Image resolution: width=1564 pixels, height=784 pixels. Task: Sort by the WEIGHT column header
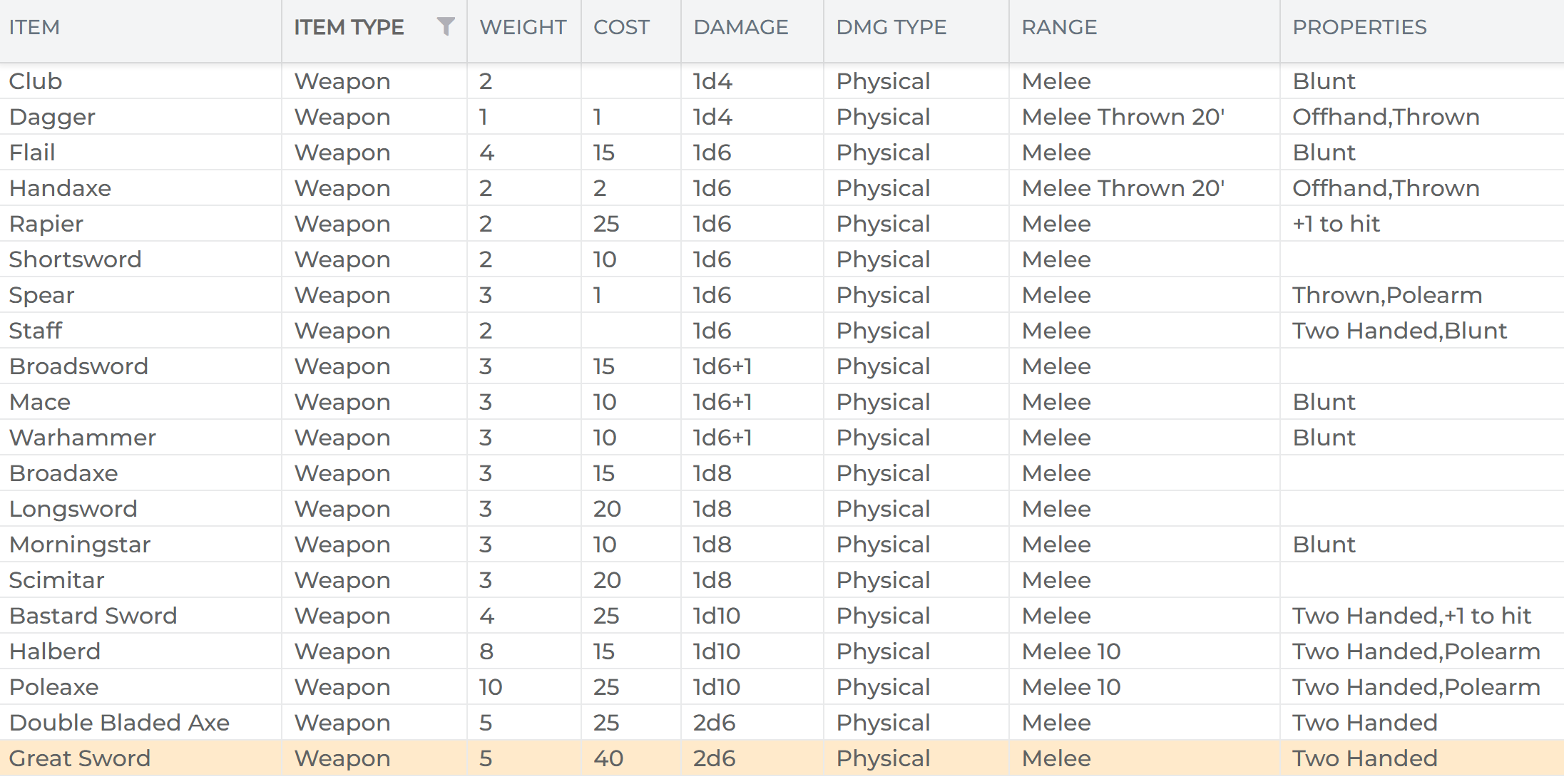(523, 27)
